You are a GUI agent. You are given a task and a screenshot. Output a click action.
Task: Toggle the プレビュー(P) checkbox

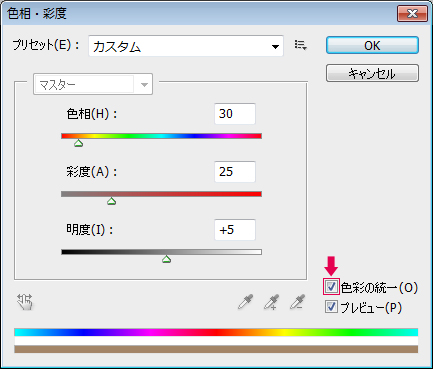coord(331,307)
